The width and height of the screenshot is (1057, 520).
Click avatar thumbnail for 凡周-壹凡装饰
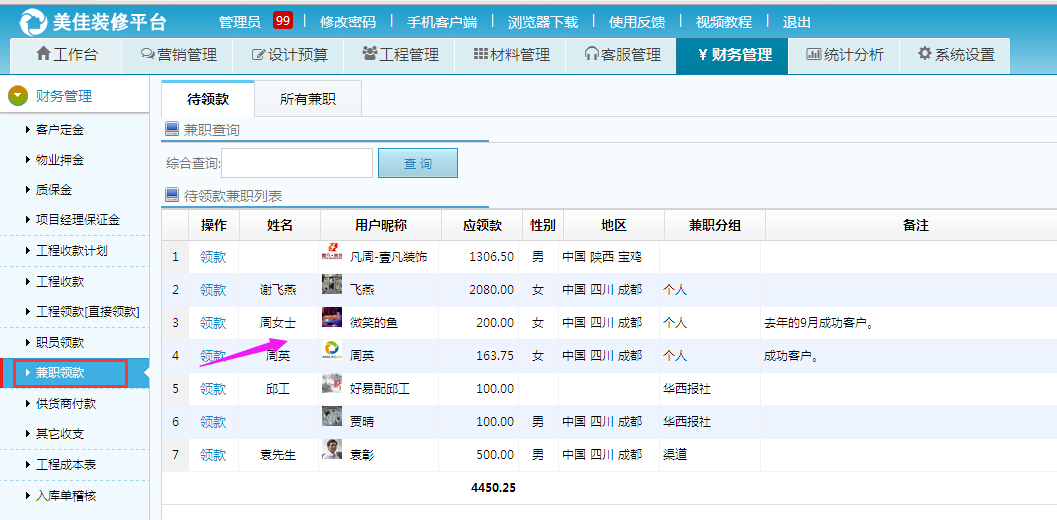point(331,256)
